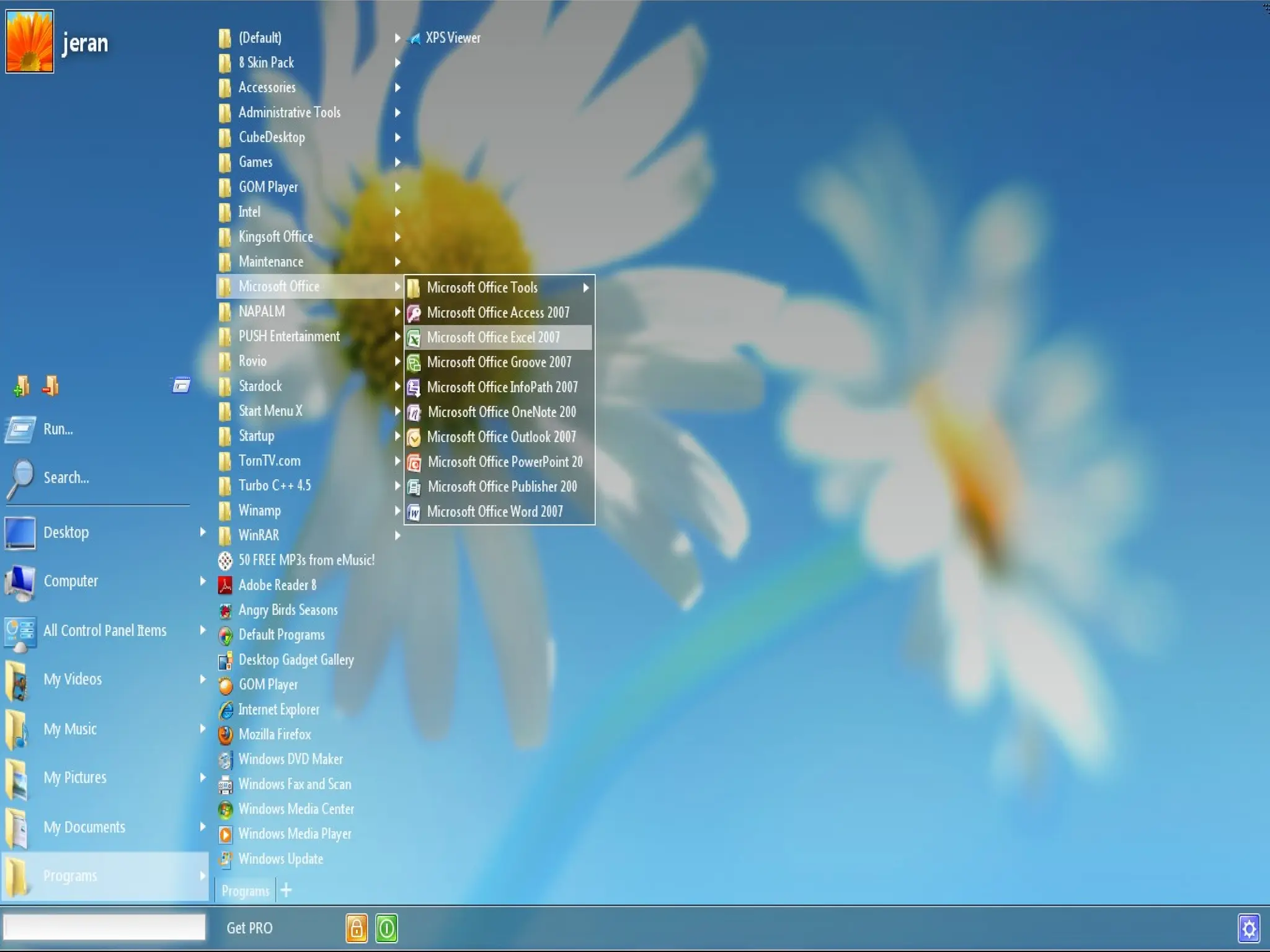The height and width of the screenshot is (952, 1270).
Task: Open Microsoft Office InfoPath 2007 icon
Action: pyautogui.click(x=414, y=387)
